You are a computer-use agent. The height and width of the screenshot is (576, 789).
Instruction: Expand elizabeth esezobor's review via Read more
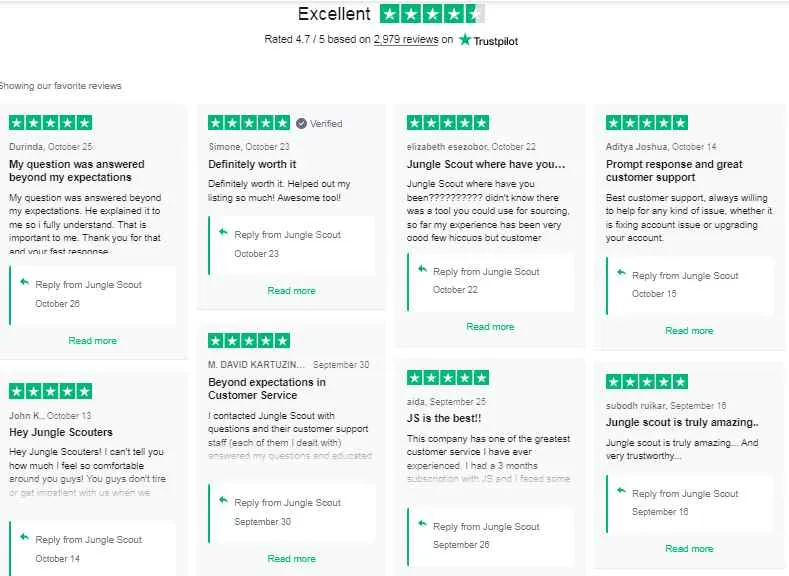pos(490,326)
